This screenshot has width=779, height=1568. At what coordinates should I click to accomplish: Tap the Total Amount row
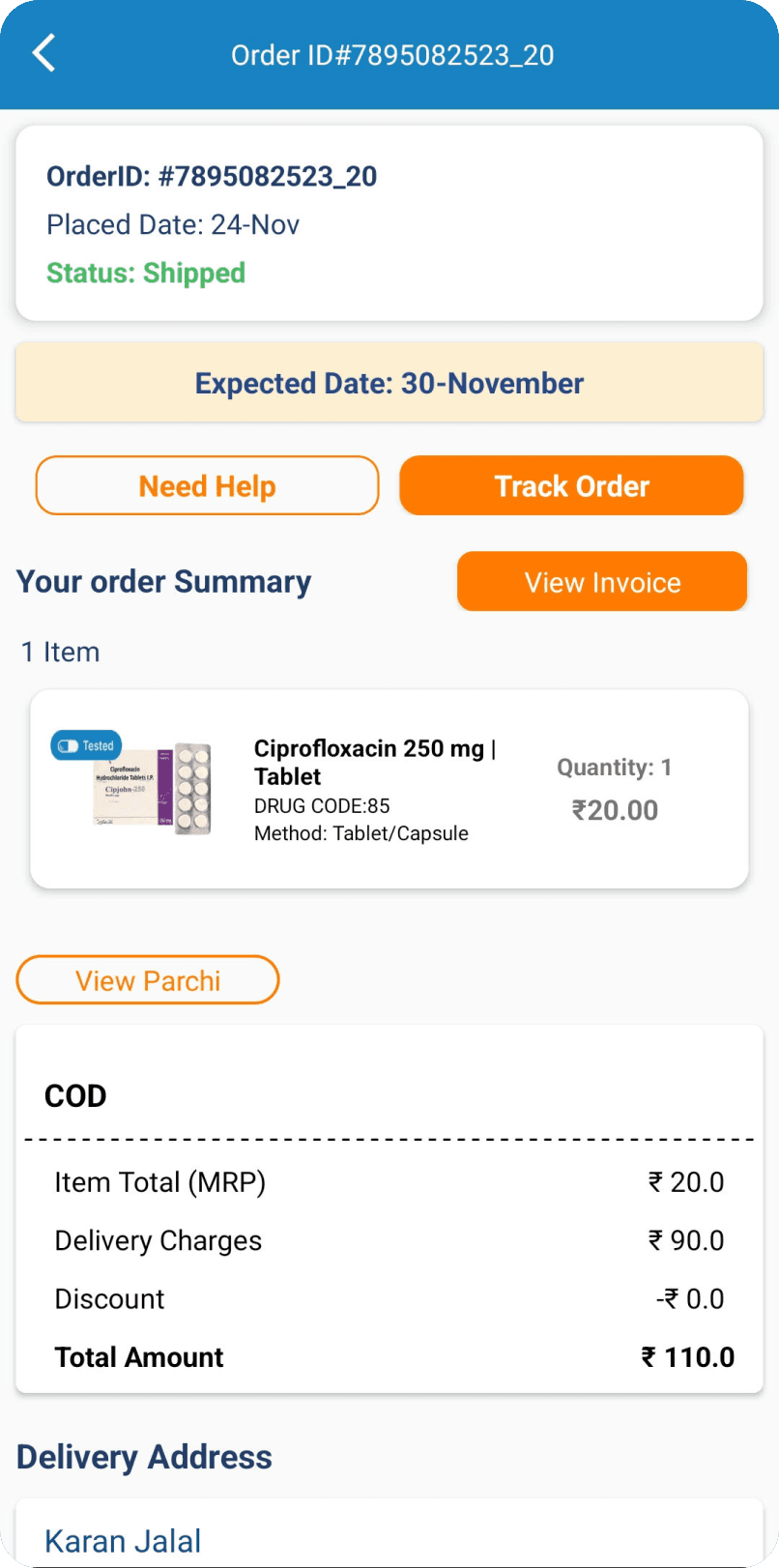pos(389,1357)
